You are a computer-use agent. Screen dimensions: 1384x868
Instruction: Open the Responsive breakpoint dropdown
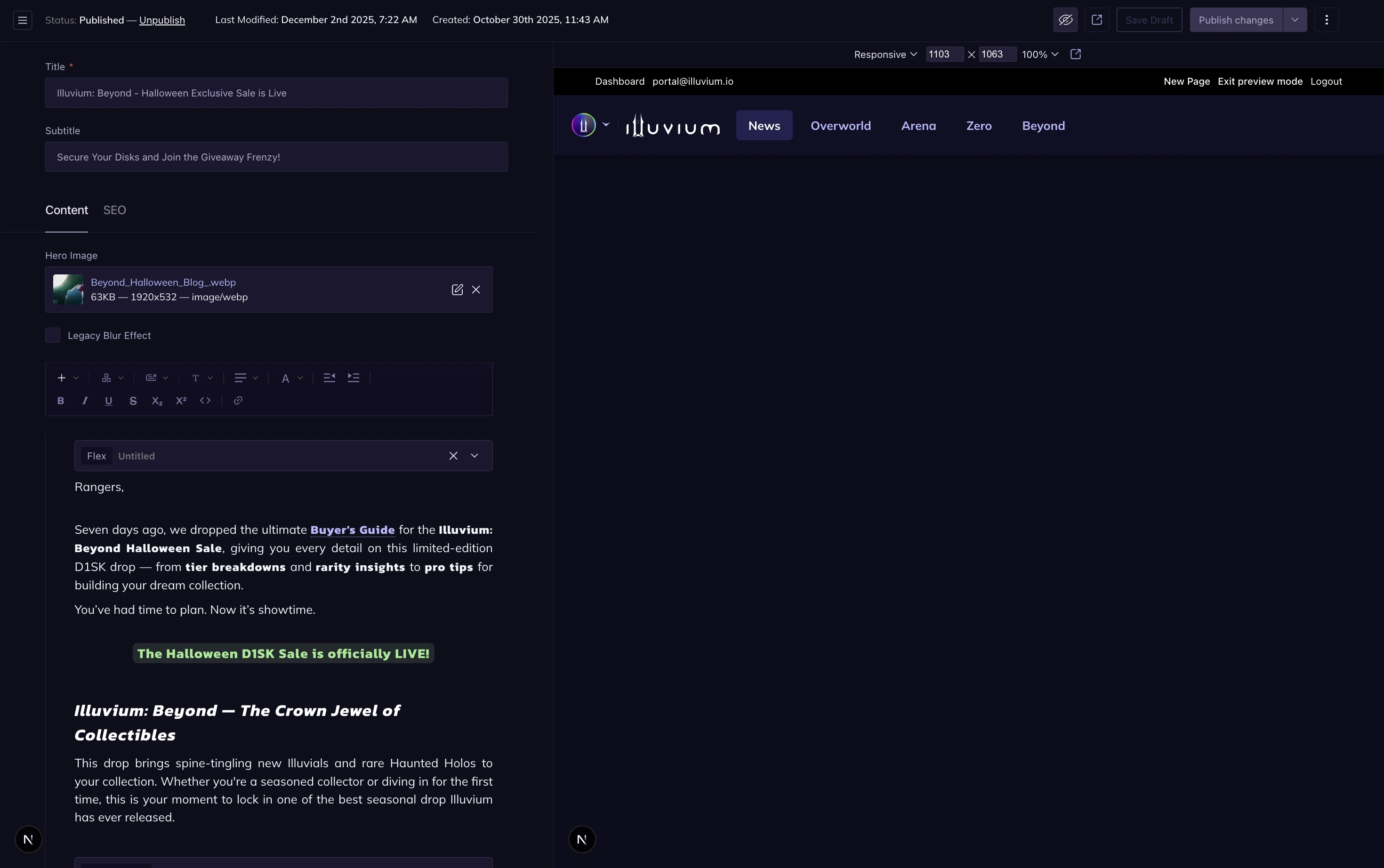885,55
